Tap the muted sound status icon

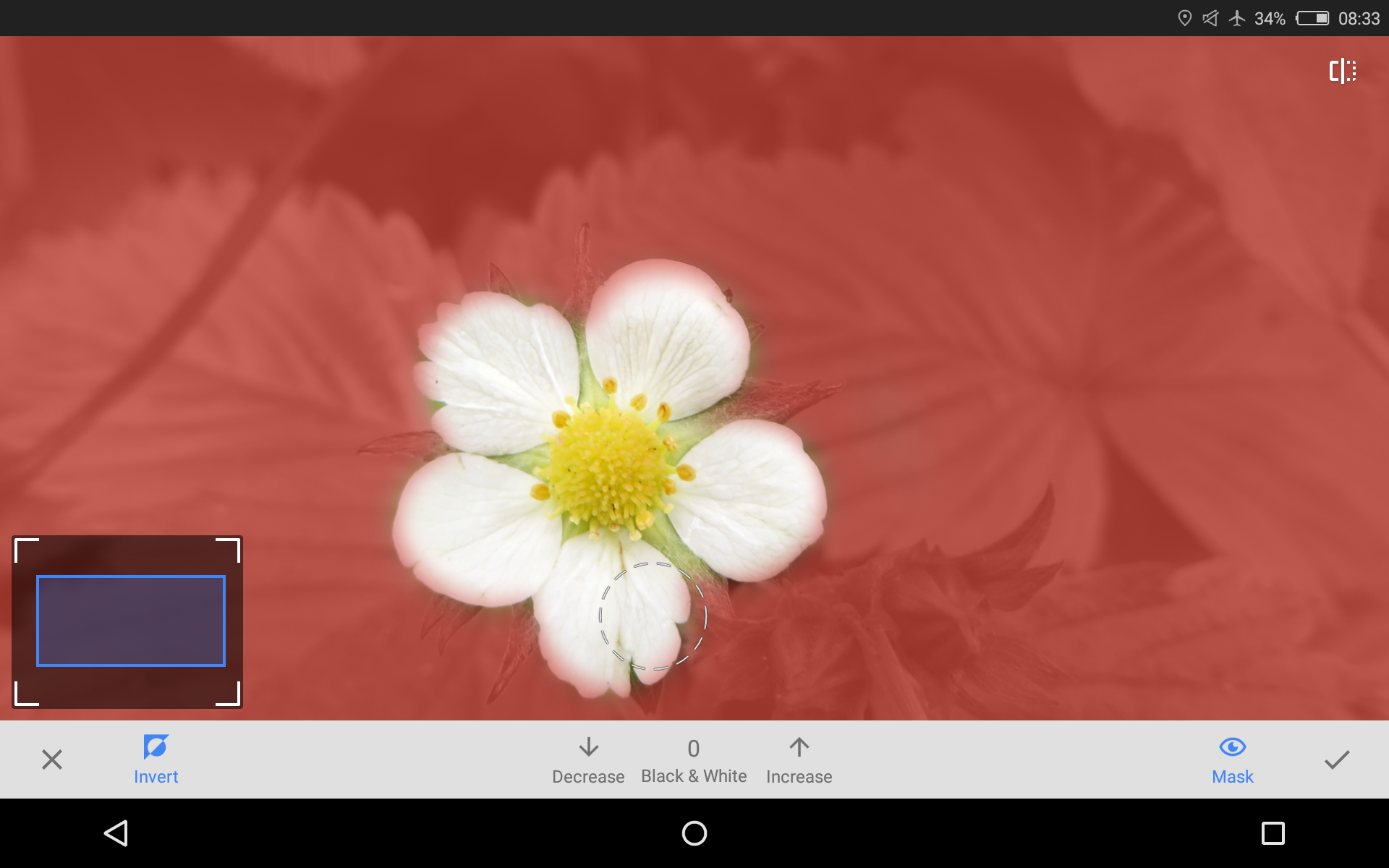(x=1210, y=18)
